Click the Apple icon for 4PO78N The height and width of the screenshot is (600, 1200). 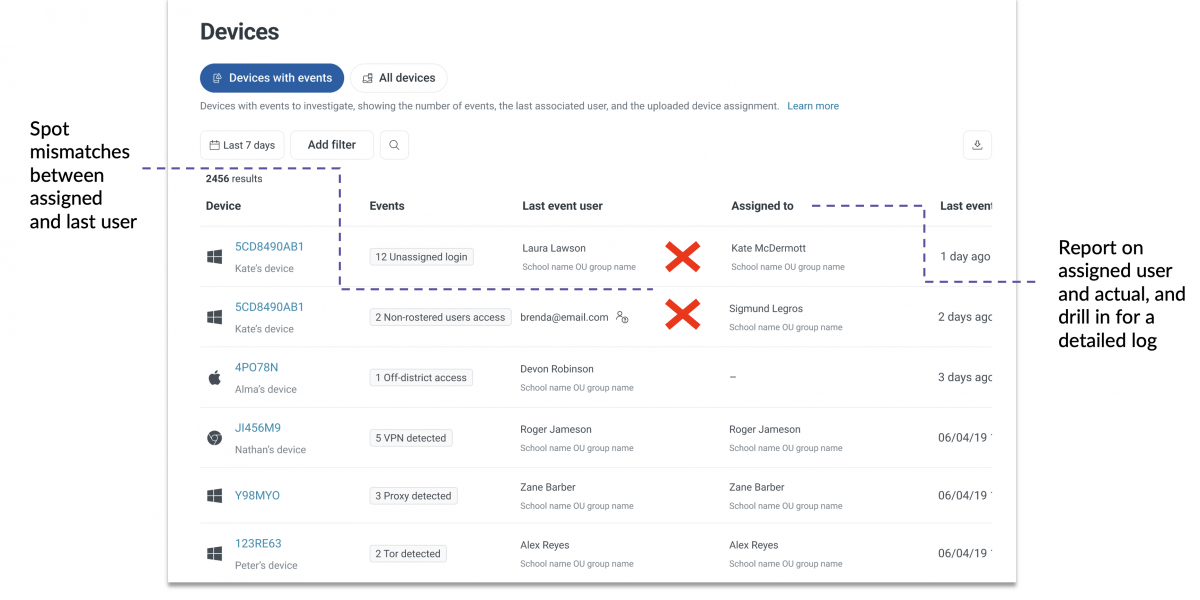tap(214, 378)
